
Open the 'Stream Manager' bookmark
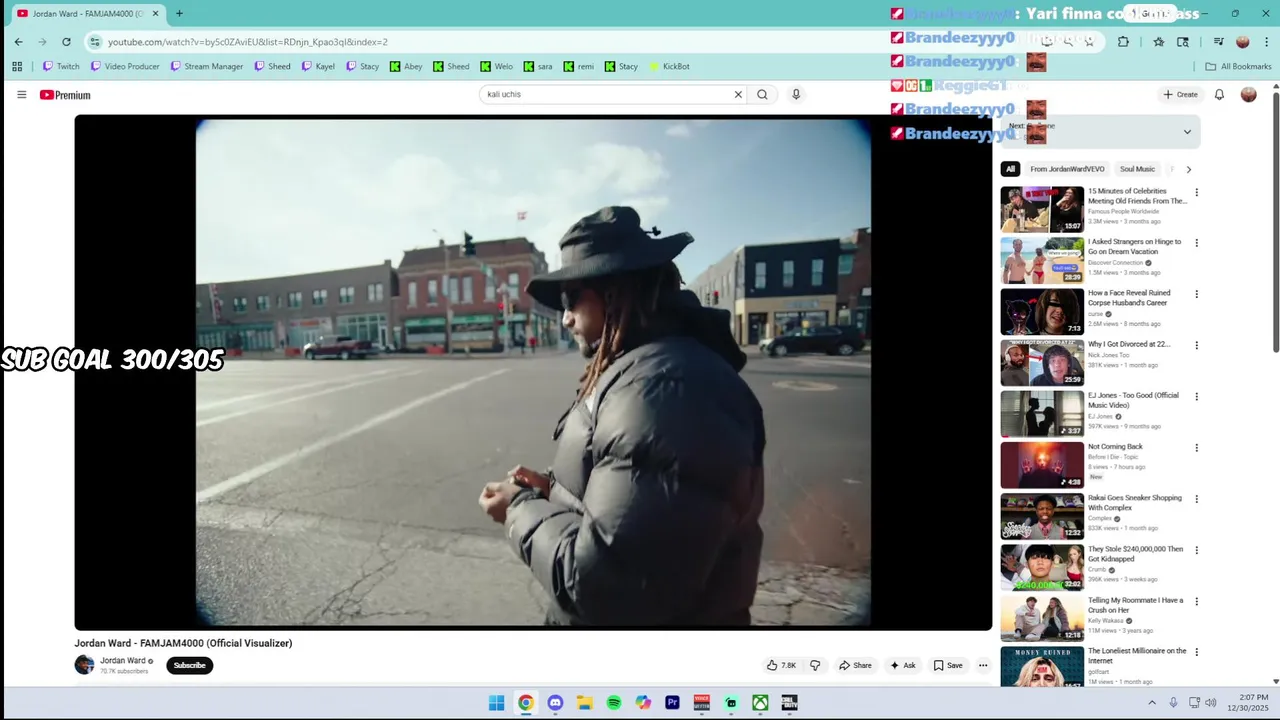click(207, 66)
